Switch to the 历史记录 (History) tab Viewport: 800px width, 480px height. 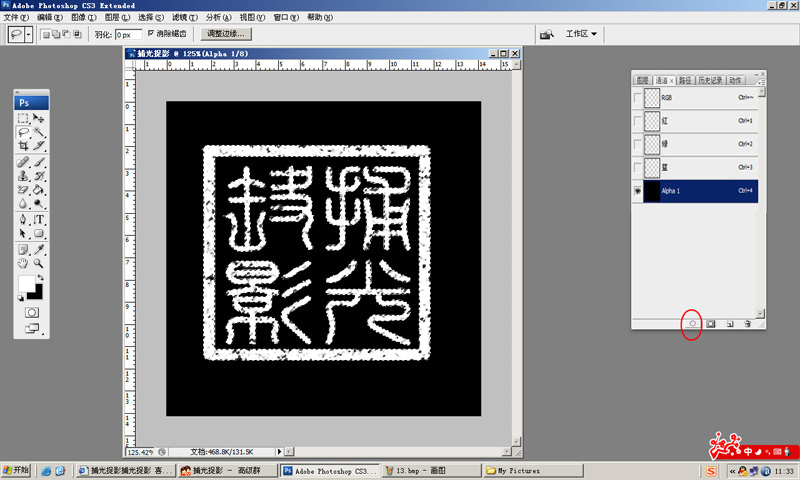[708, 79]
